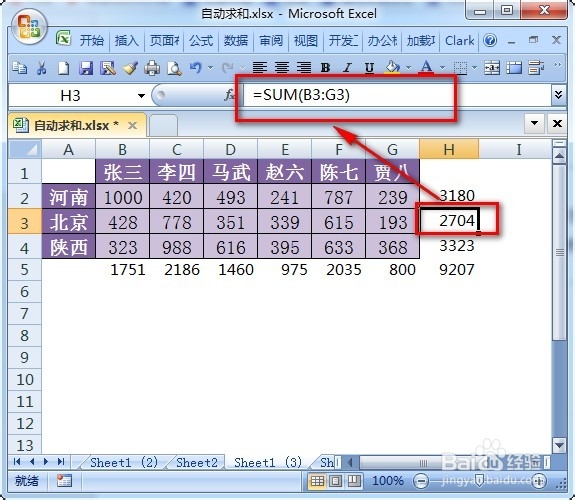Create a new blank workbook
Screen dimensions: 575x500
tap(64, 68)
